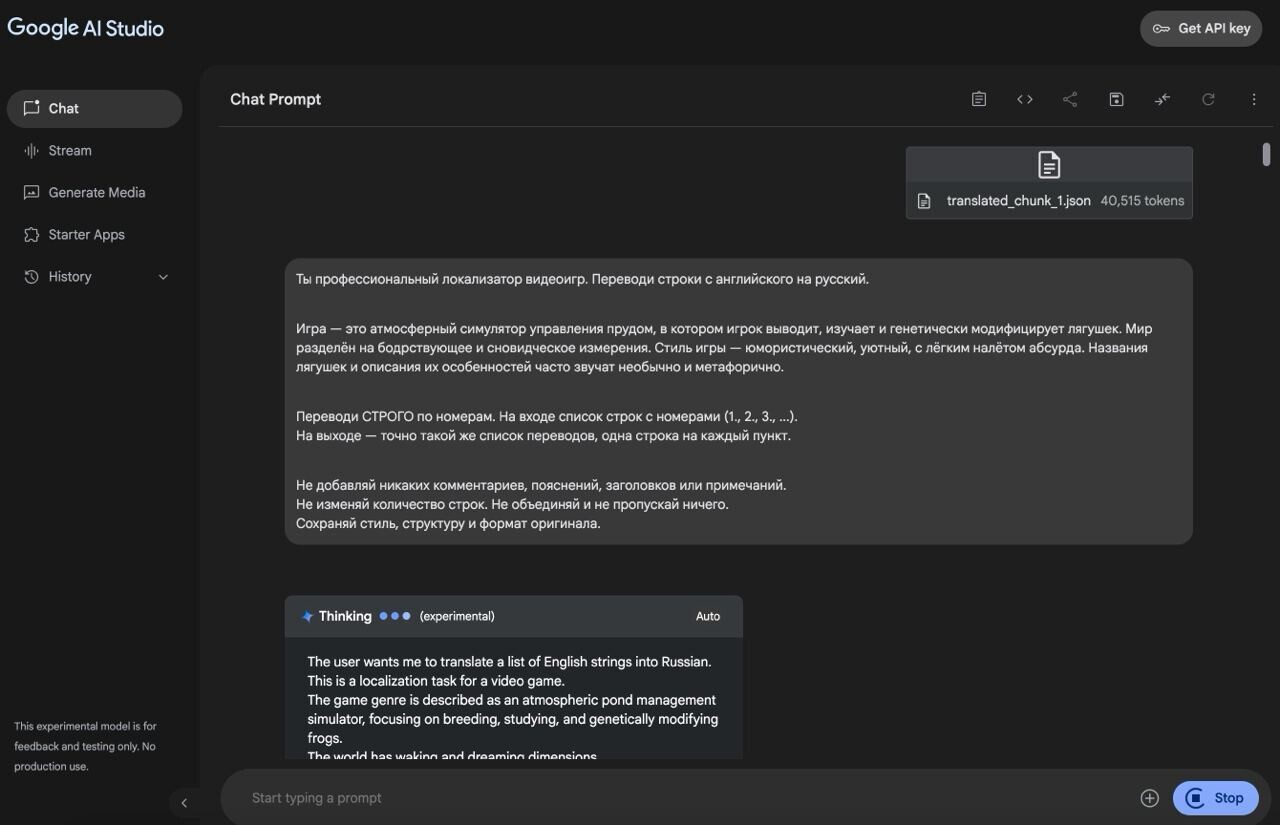
Task: Go to the Stream section
Action: (x=70, y=151)
